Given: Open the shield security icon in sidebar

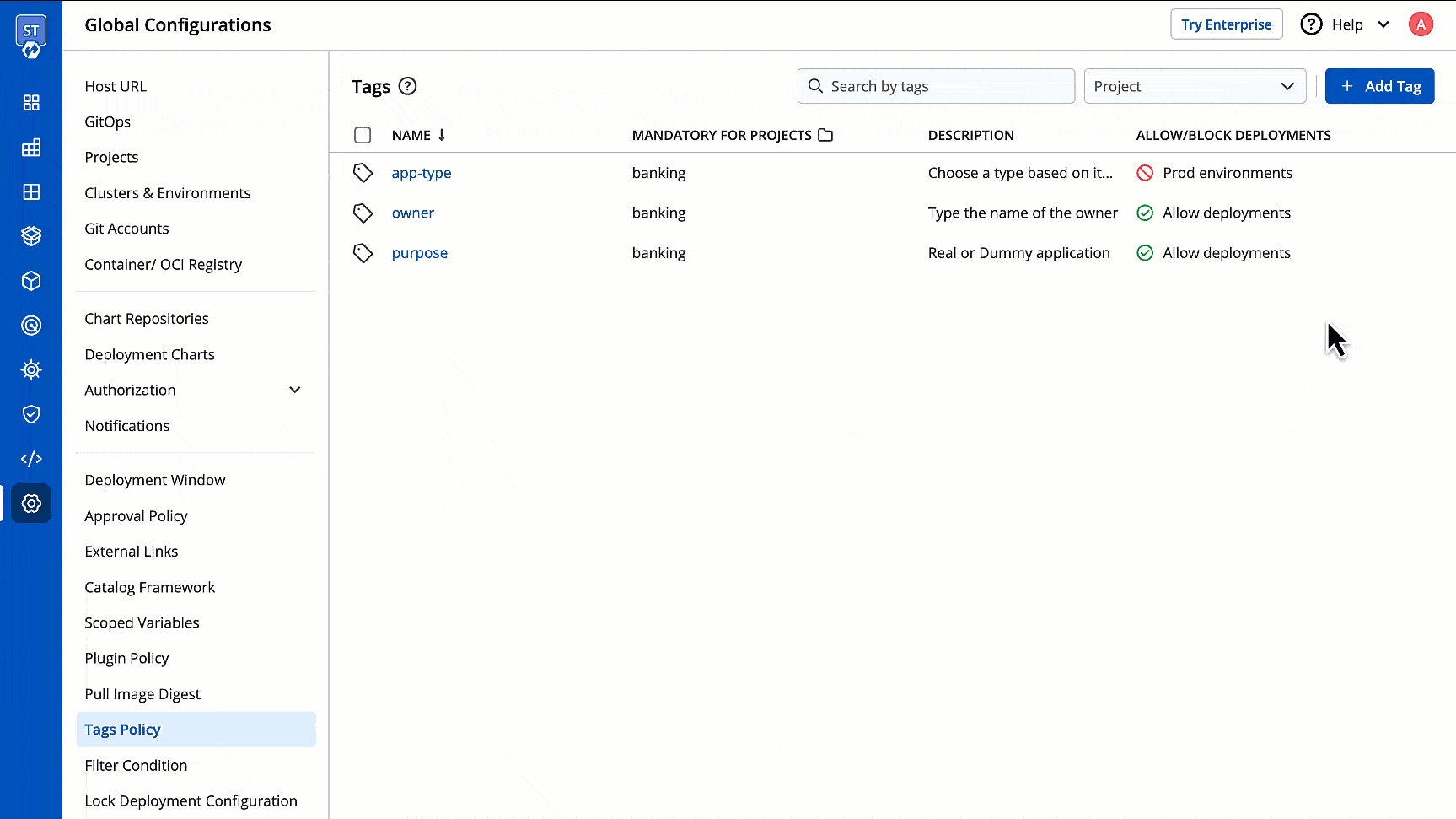Looking at the screenshot, I should [x=31, y=414].
